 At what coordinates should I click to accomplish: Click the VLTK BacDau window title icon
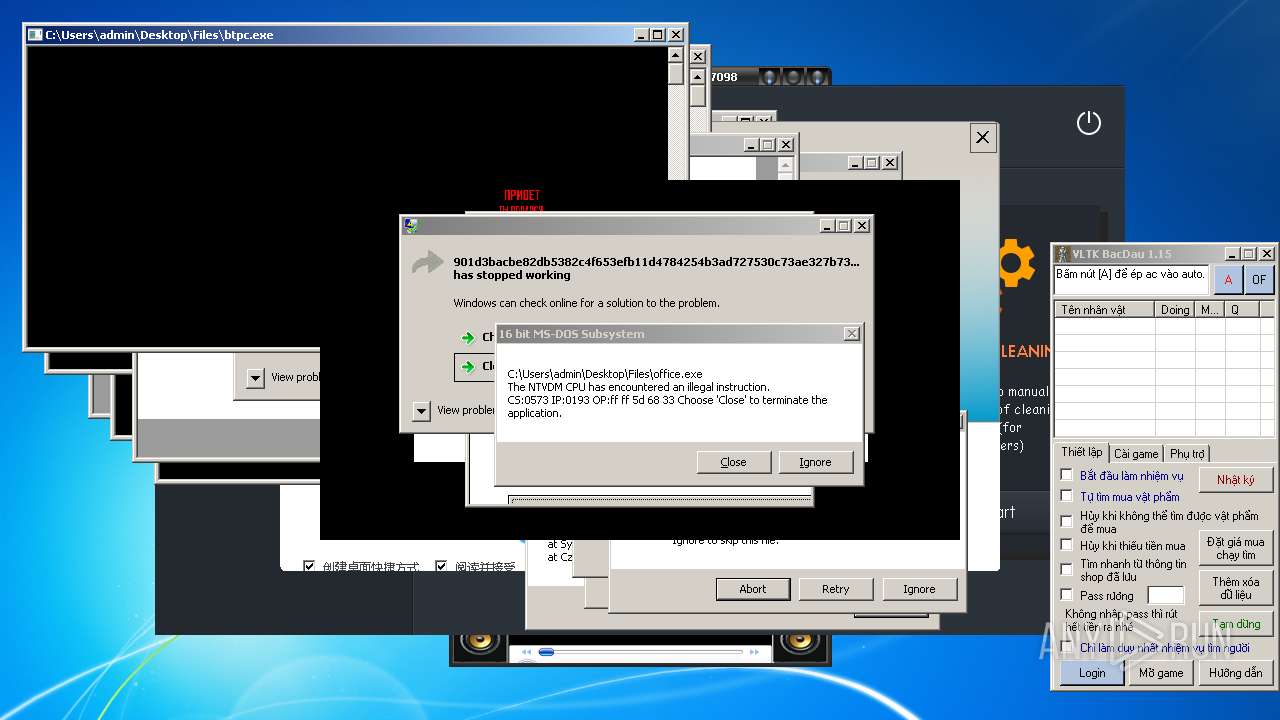[x=1064, y=254]
